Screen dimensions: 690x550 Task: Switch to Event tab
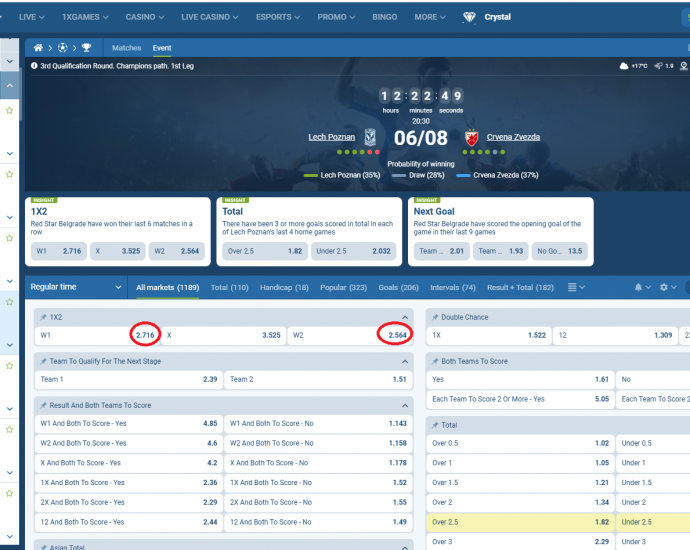point(162,48)
